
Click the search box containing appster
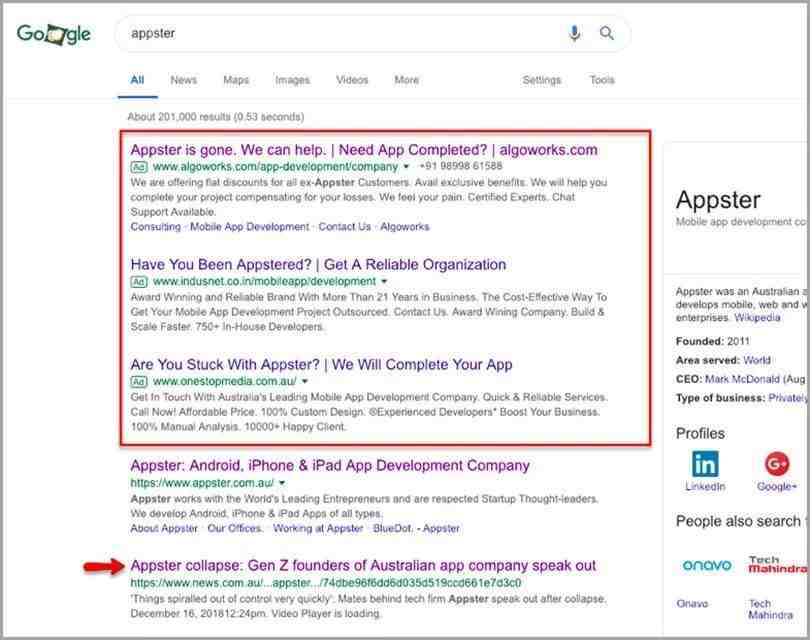point(372,34)
